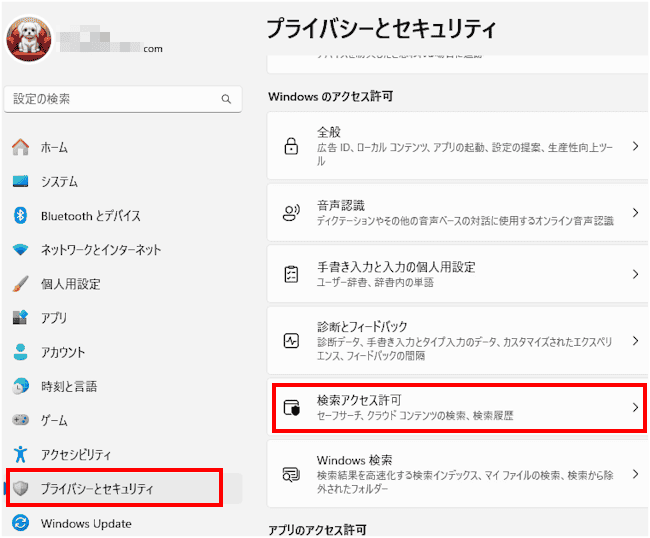
Task: Click the speech recognition icon beside 音声認識
Action: point(291,213)
